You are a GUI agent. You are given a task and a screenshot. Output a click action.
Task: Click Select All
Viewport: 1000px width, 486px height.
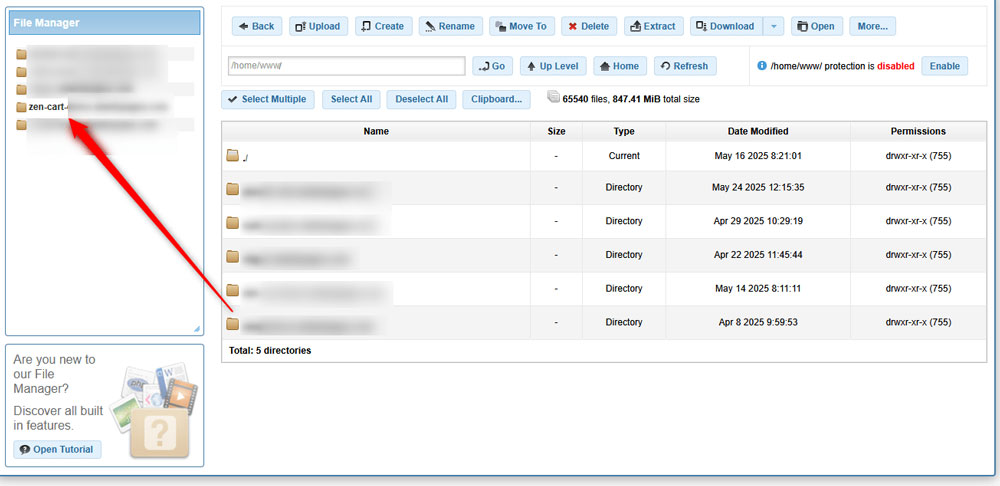pyautogui.click(x=351, y=99)
